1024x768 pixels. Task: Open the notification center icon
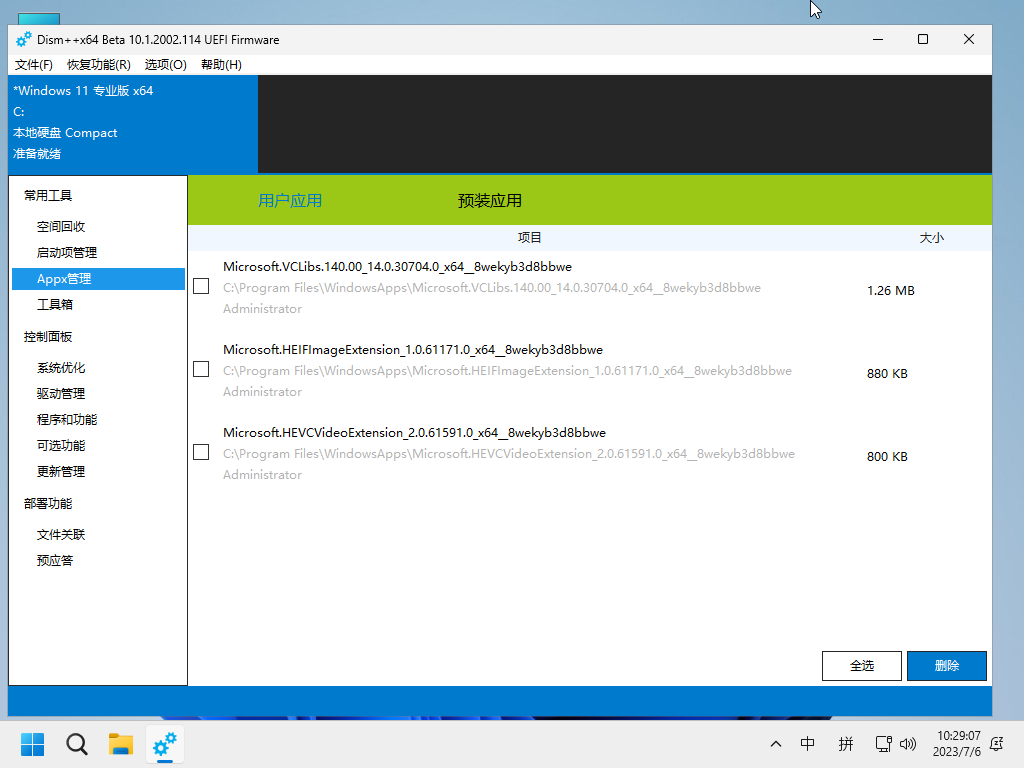997,744
